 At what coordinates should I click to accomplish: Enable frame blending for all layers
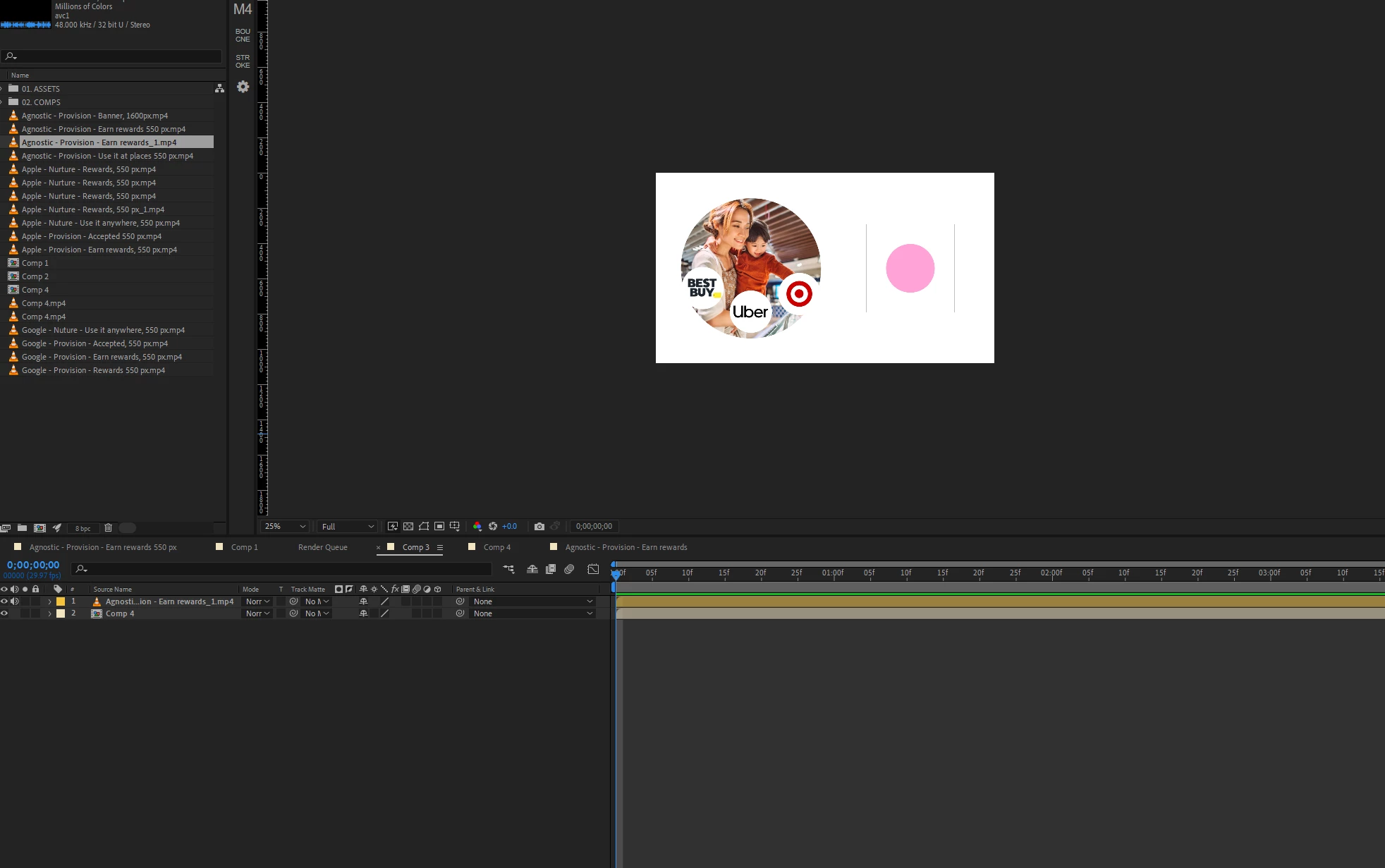click(x=551, y=569)
